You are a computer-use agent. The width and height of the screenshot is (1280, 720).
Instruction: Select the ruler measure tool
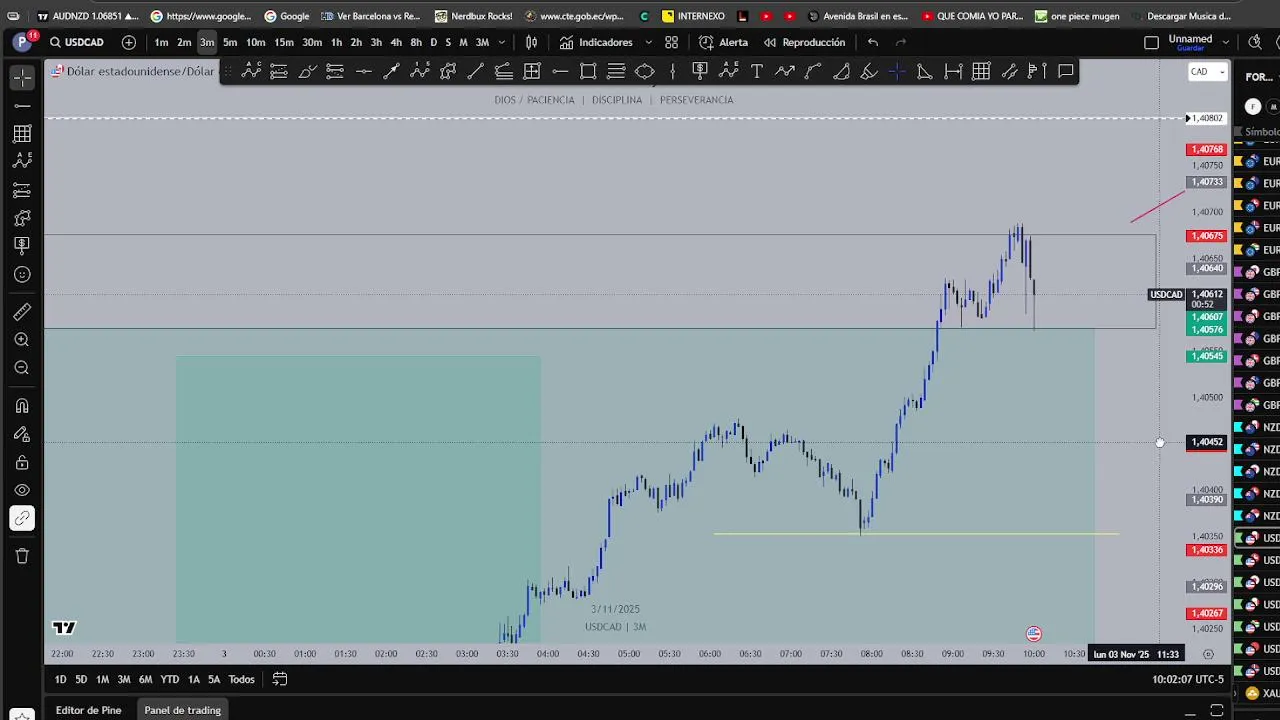click(22, 312)
